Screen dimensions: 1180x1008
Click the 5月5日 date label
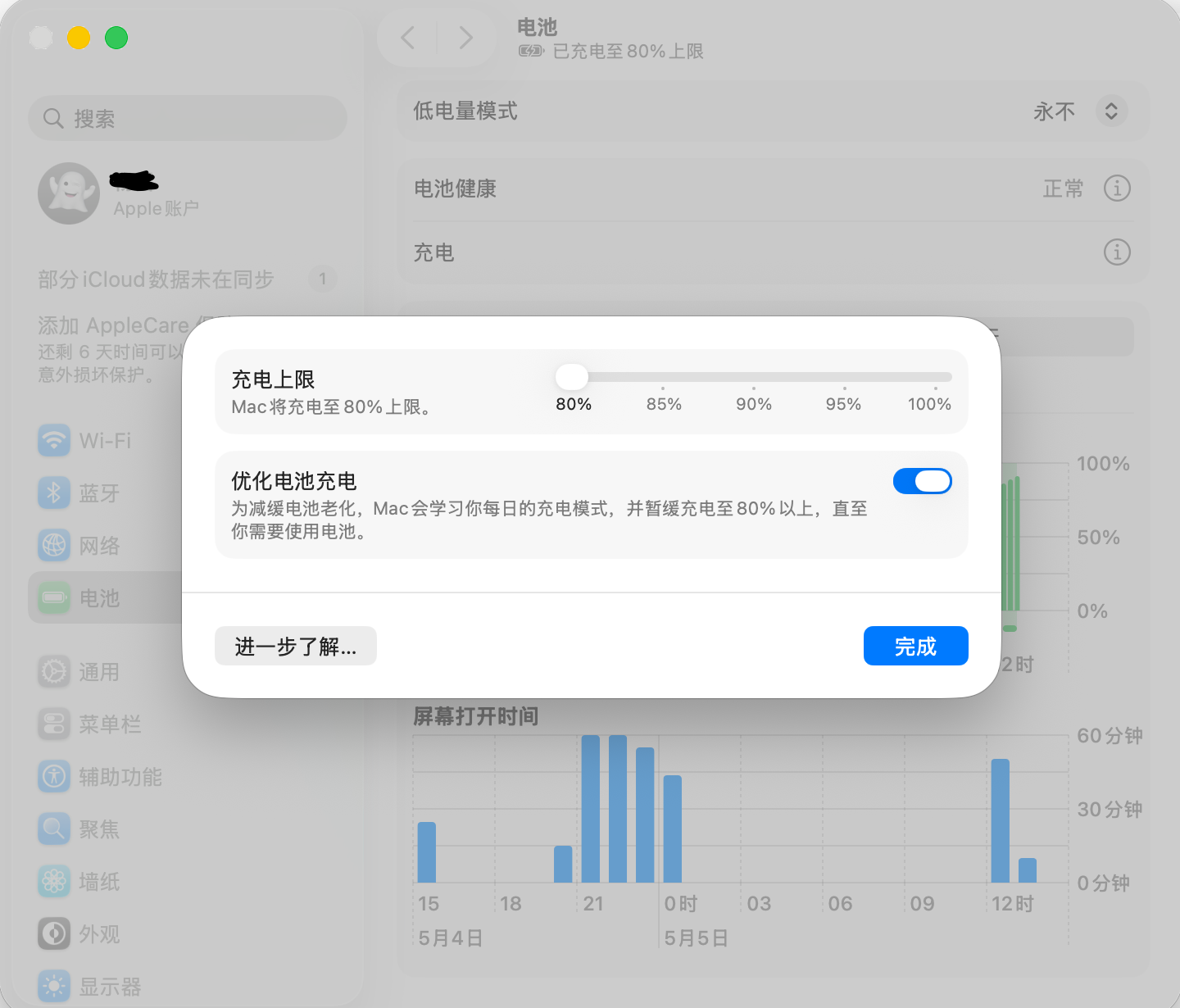(697, 938)
